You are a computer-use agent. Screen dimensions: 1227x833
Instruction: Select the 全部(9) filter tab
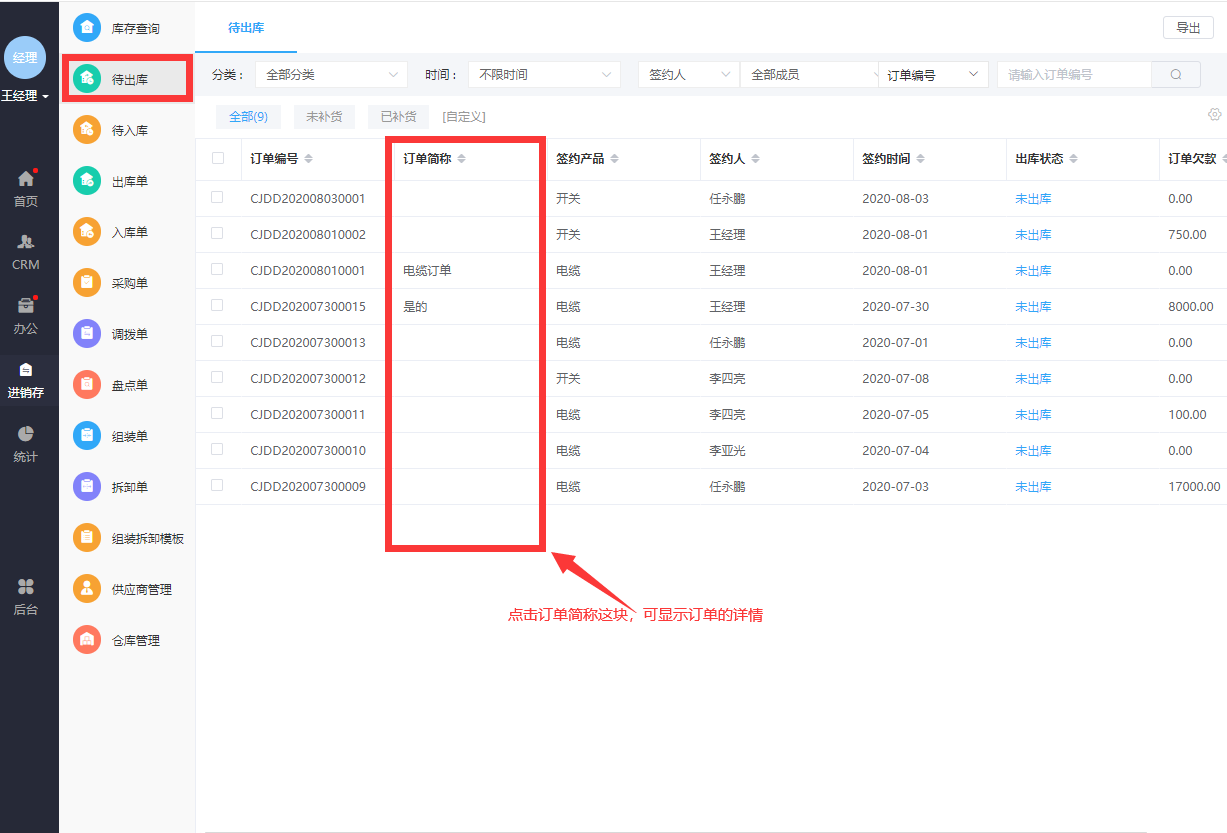248,117
